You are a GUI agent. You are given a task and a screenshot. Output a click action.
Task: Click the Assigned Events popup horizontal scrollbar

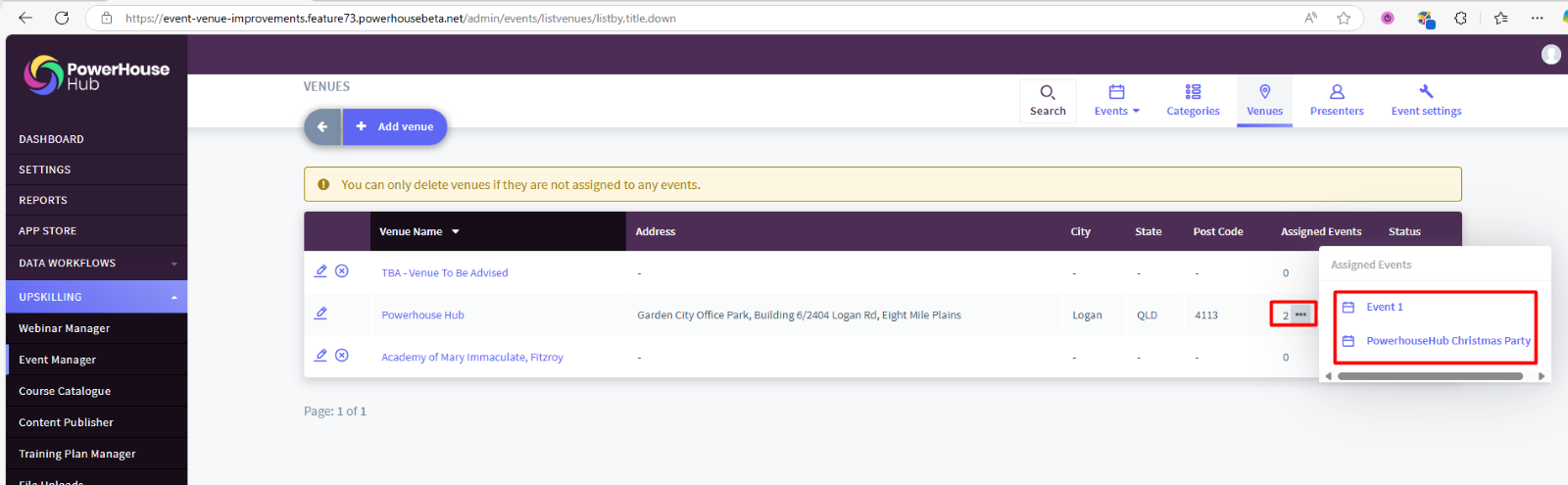(1430, 376)
